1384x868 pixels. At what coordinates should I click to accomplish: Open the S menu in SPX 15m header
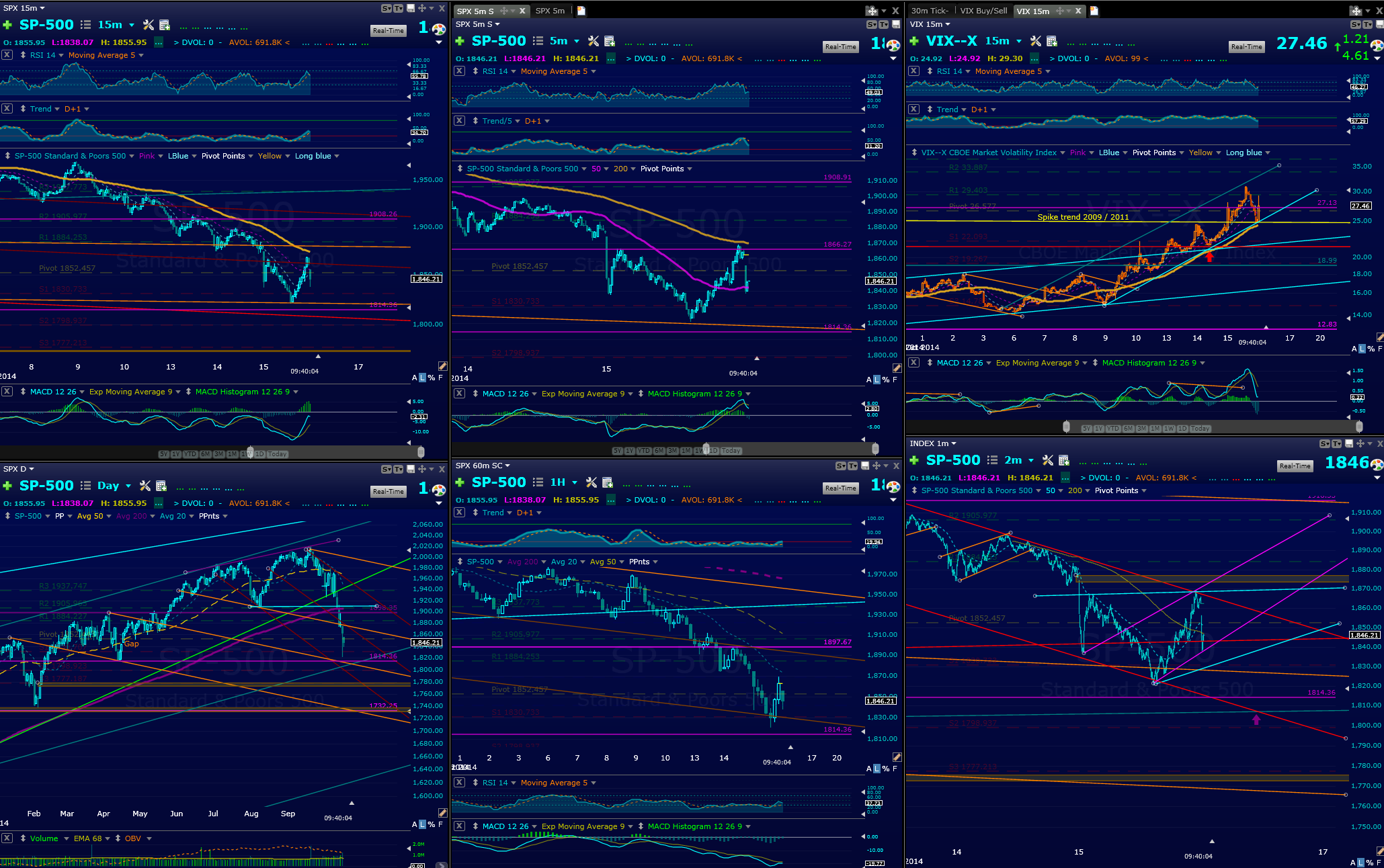386,9
